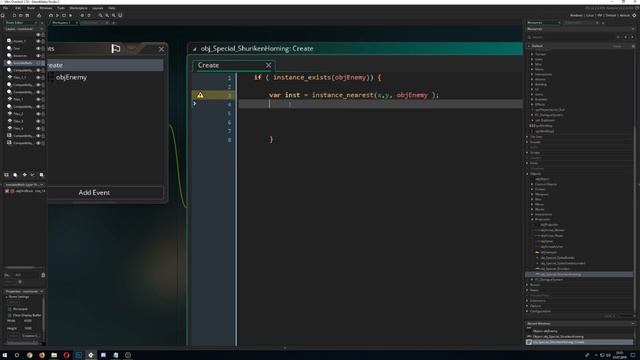Click the Stop game toolbar icon

(64, 16)
